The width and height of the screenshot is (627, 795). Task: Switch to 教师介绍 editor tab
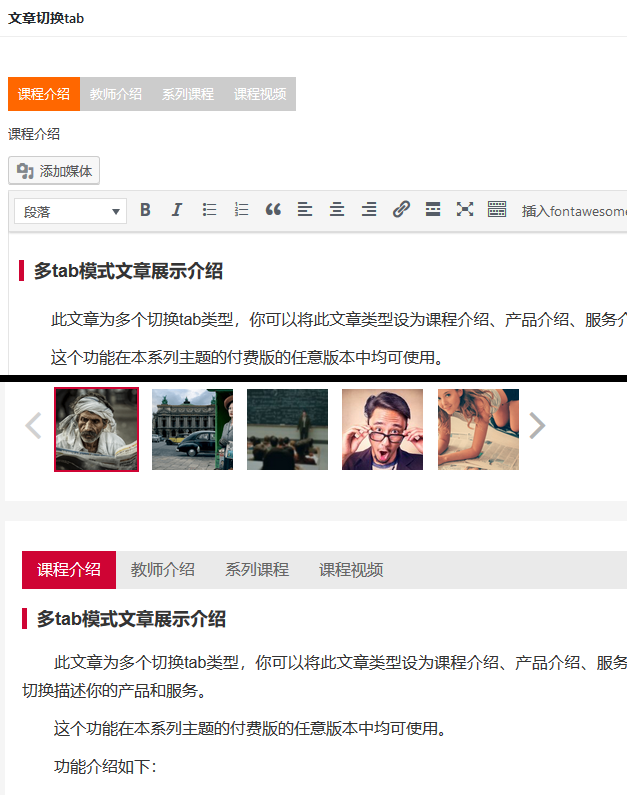coord(116,94)
